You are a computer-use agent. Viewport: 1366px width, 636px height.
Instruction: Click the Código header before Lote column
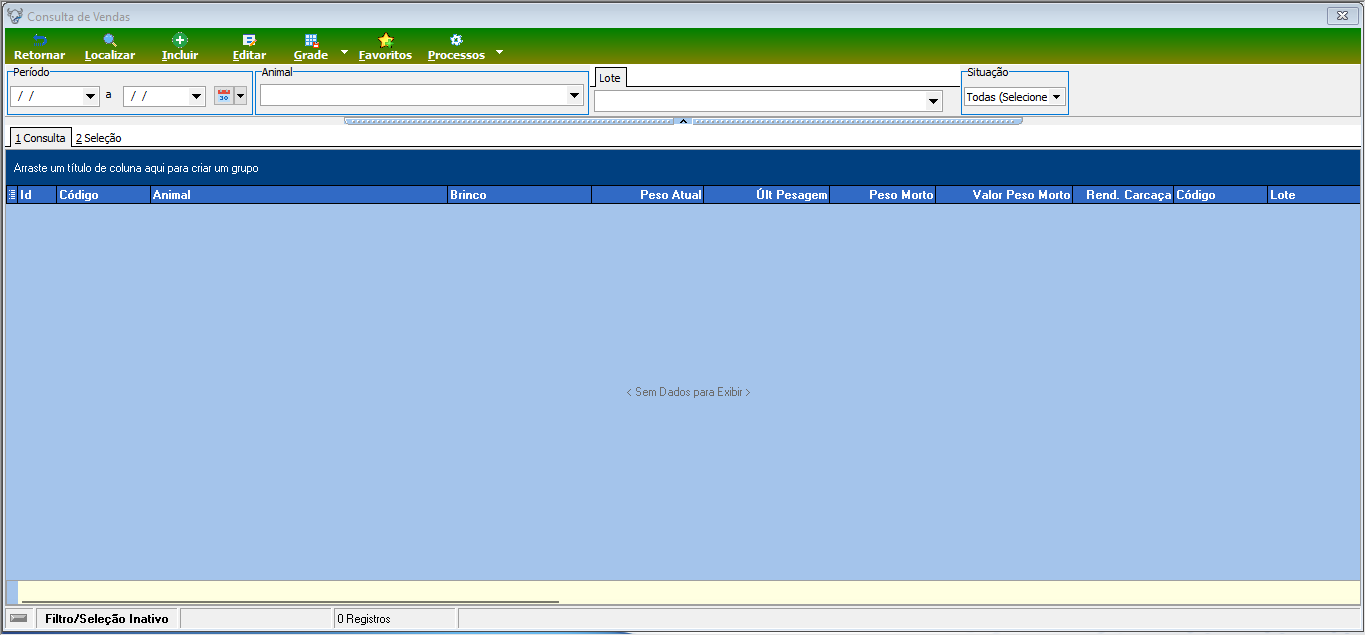(x=1220, y=195)
